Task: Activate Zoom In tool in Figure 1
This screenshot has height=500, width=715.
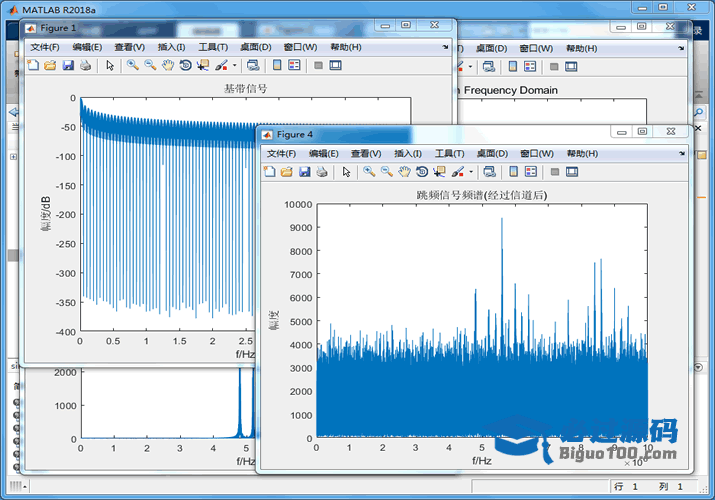Action: pos(133,65)
